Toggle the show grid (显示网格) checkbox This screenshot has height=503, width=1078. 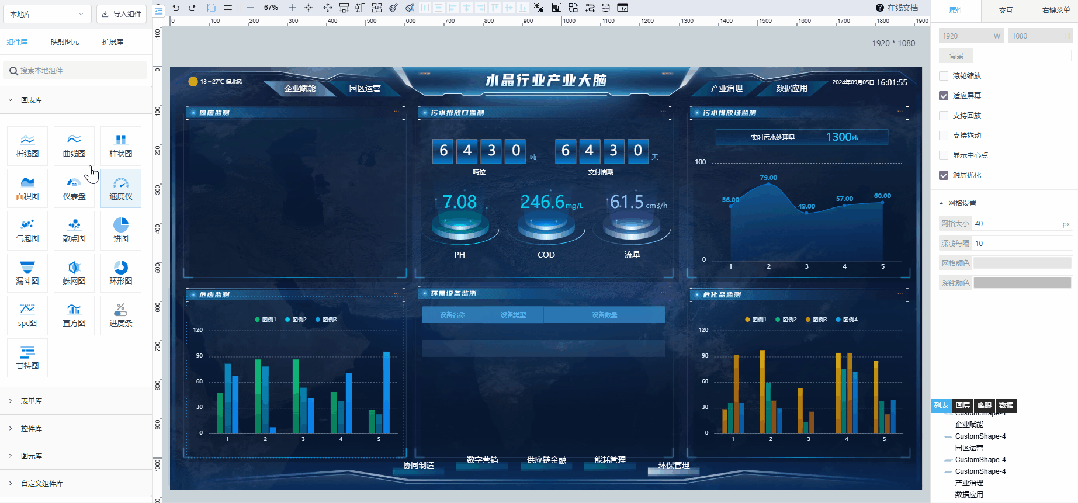click(x=943, y=175)
